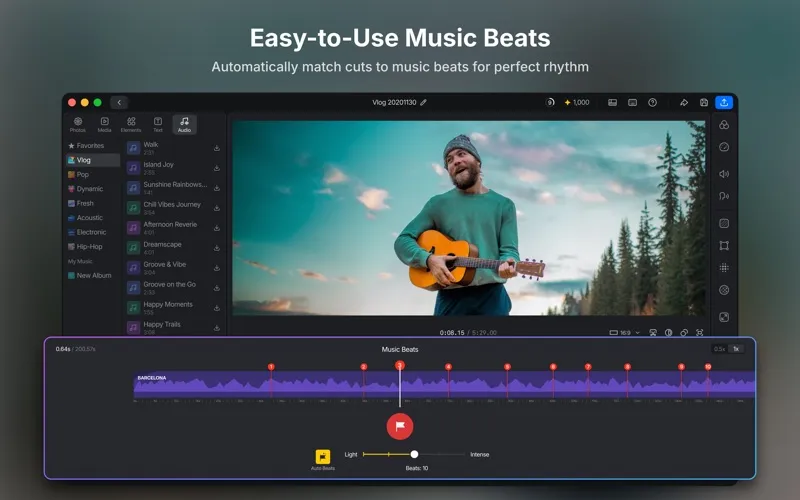Image resolution: width=800 pixels, height=500 pixels.
Task: Click the snapshot icon below preview
Action: tap(653, 333)
